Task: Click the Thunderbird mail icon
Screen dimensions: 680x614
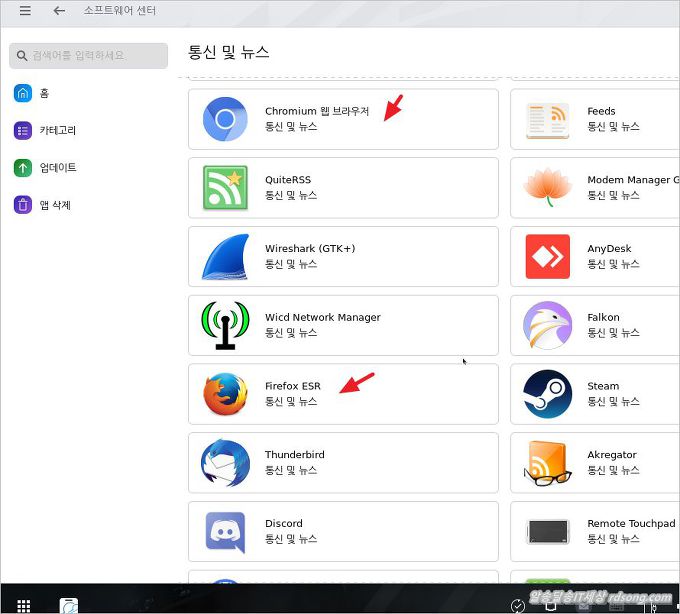Action: (225, 463)
